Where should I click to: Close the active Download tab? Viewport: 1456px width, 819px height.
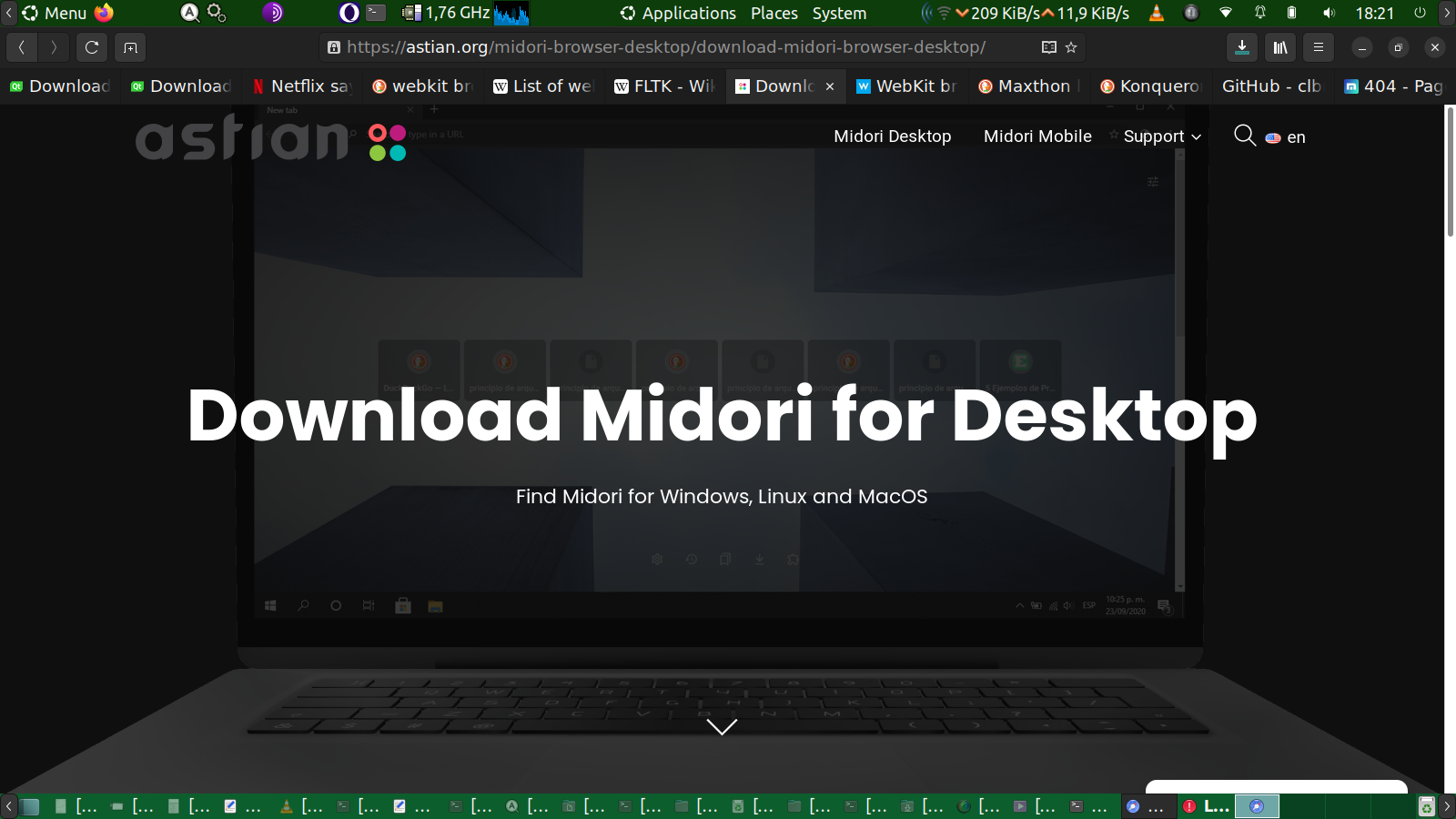tap(830, 86)
